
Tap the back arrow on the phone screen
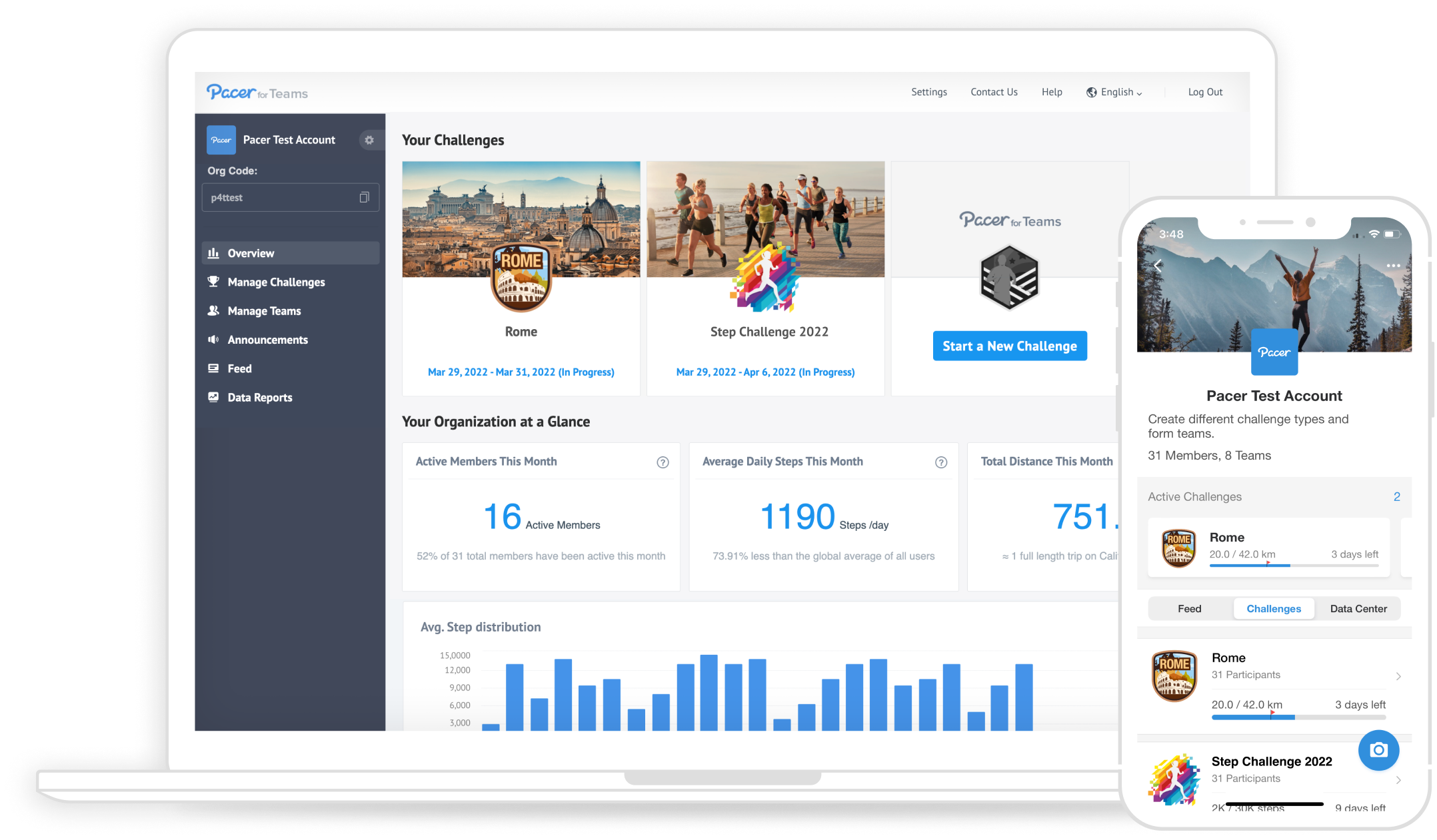1158,265
